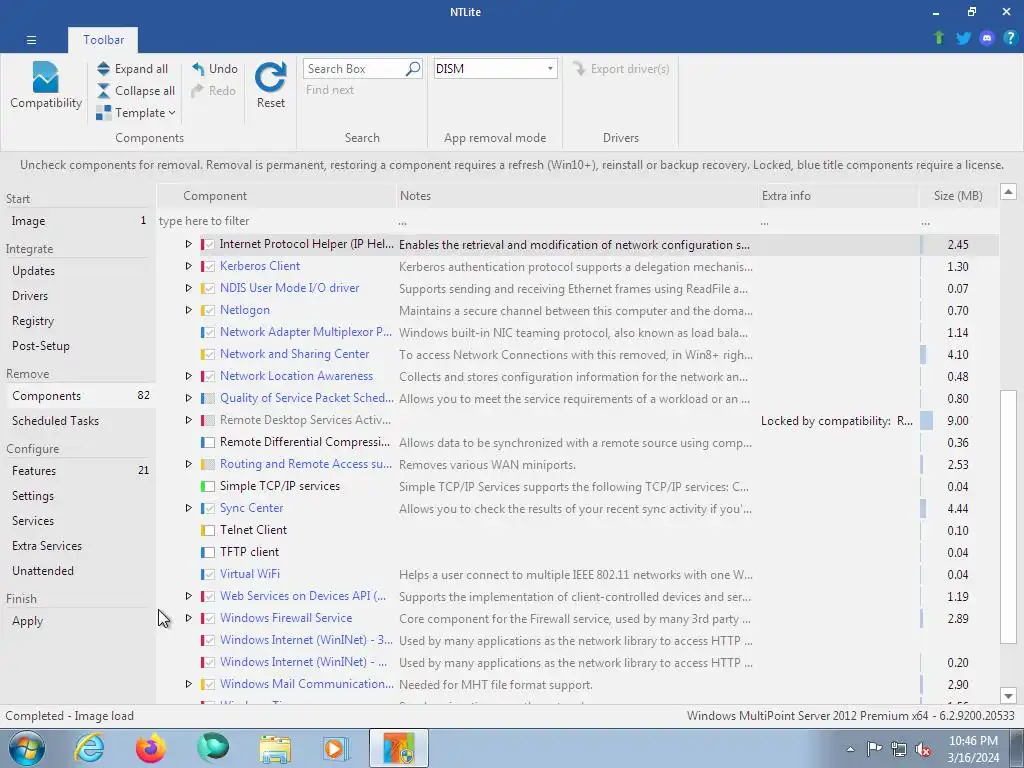
Task: Open the Image page in sidebar
Action: click(78, 221)
